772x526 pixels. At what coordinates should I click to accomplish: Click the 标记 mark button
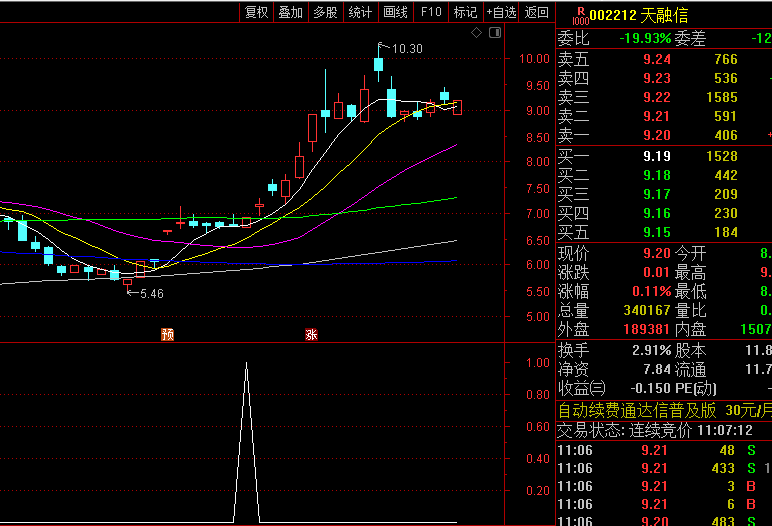coord(465,12)
